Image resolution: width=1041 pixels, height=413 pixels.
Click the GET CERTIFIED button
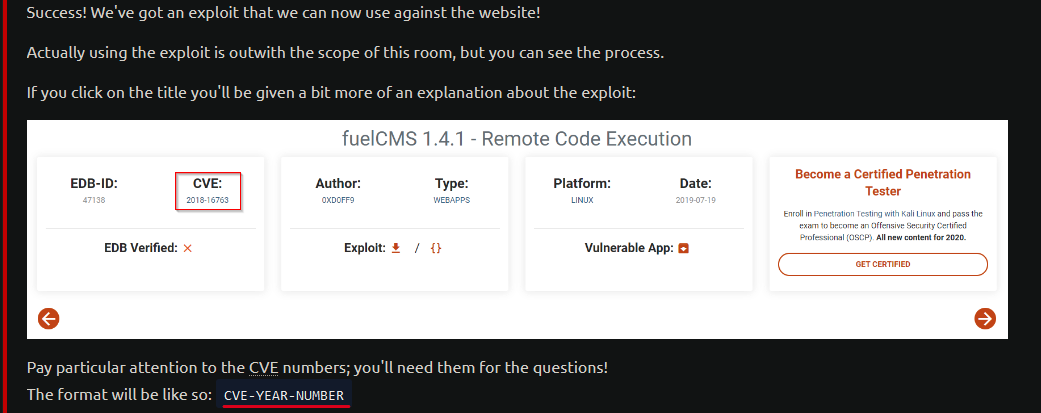pyautogui.click(x=882, y=264)
